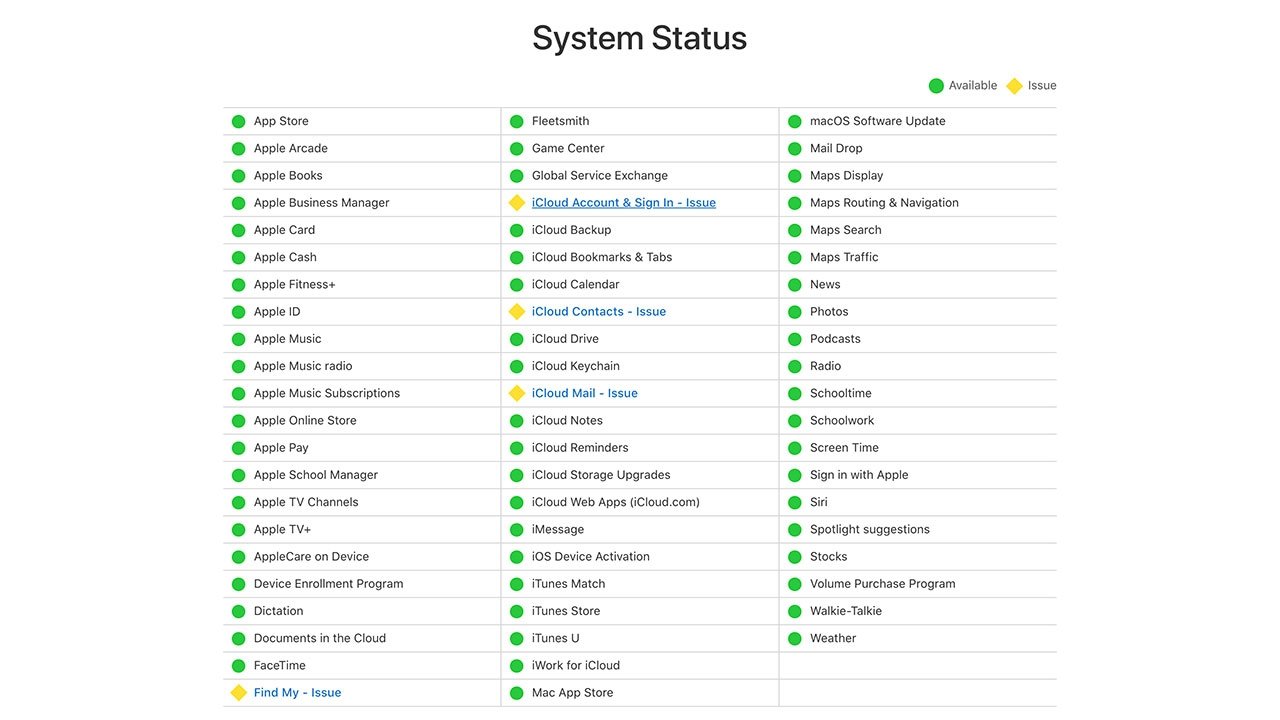Click the yellow Issue legend diamond
This screenshot has height=720, width=1280.
click(1014, 86)
